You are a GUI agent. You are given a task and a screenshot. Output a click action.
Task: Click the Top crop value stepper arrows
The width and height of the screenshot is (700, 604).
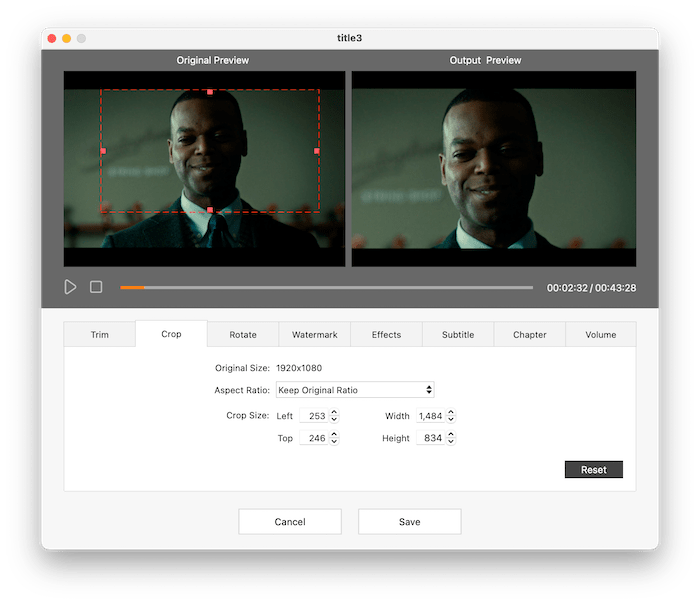tap(334, 439)
